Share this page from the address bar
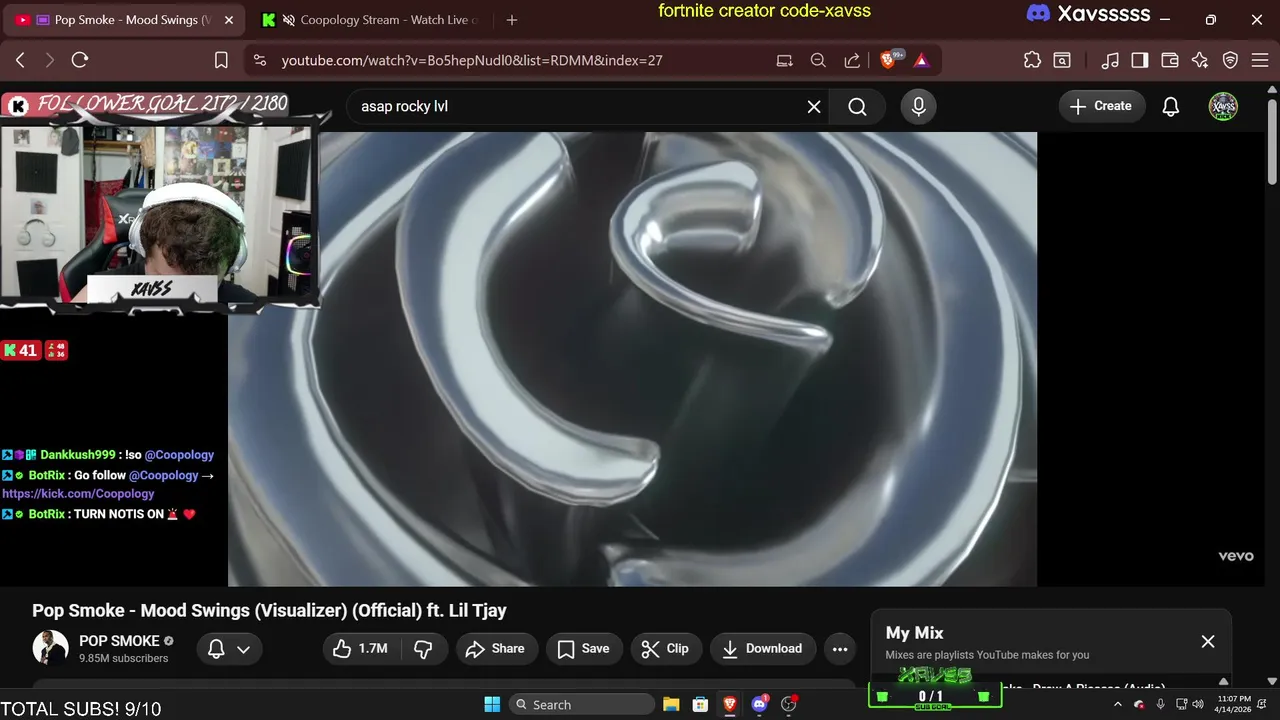 coord(852,60)
